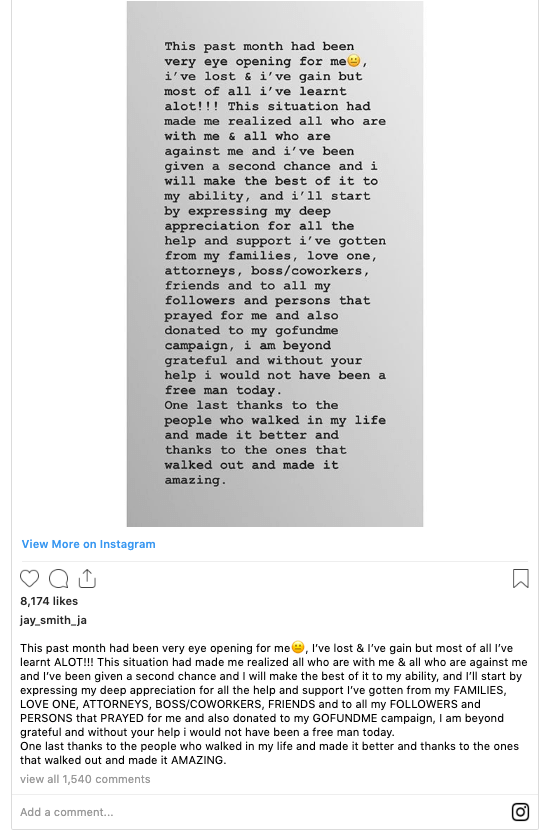Open comments via the speech bubble icon
546x836 pixels.
[59, 578]
